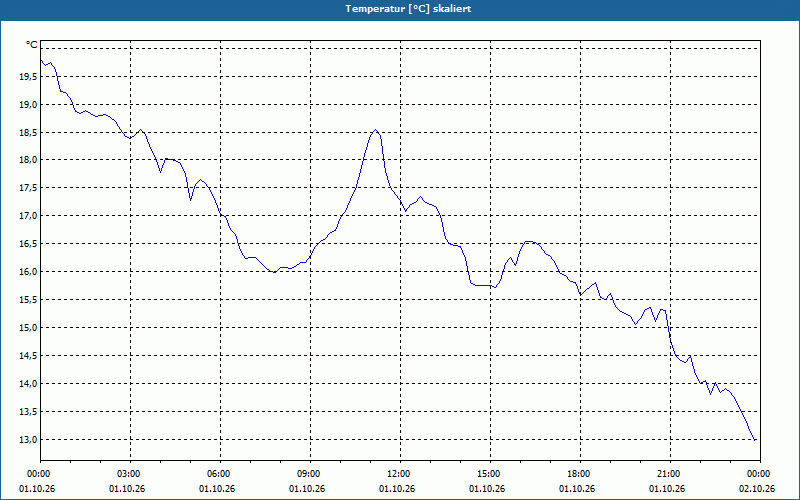Click the 13,0 y-axis value
The image size is (800, 500).
(x=28, y=439)
